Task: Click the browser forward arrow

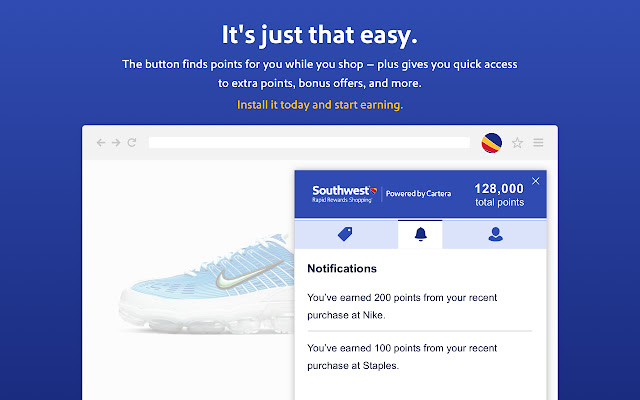Action: pos(116,143)
